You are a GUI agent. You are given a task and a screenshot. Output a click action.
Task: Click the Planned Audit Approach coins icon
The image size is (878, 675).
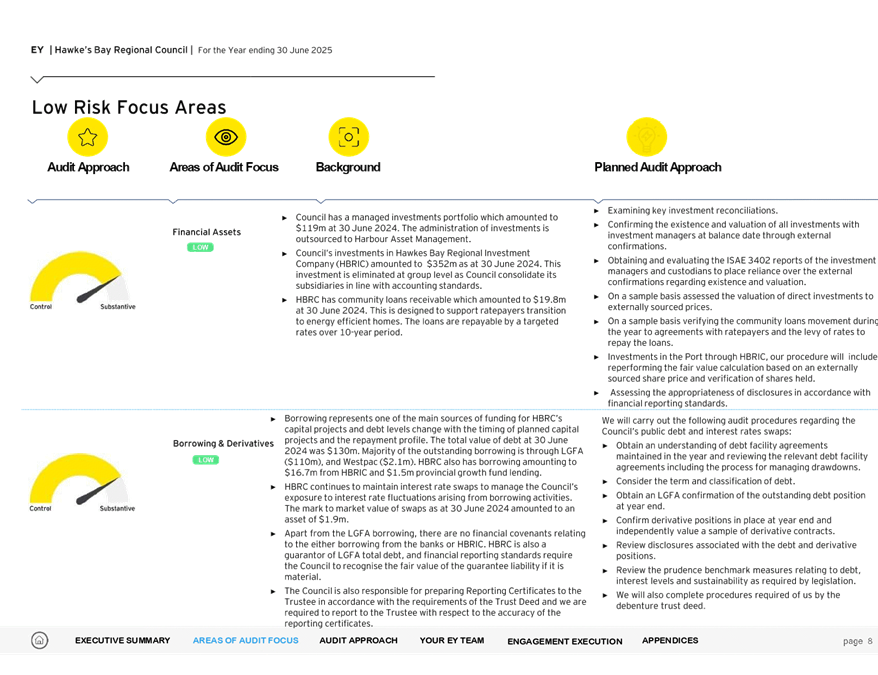pyautogui.click(x=647, y=138)
